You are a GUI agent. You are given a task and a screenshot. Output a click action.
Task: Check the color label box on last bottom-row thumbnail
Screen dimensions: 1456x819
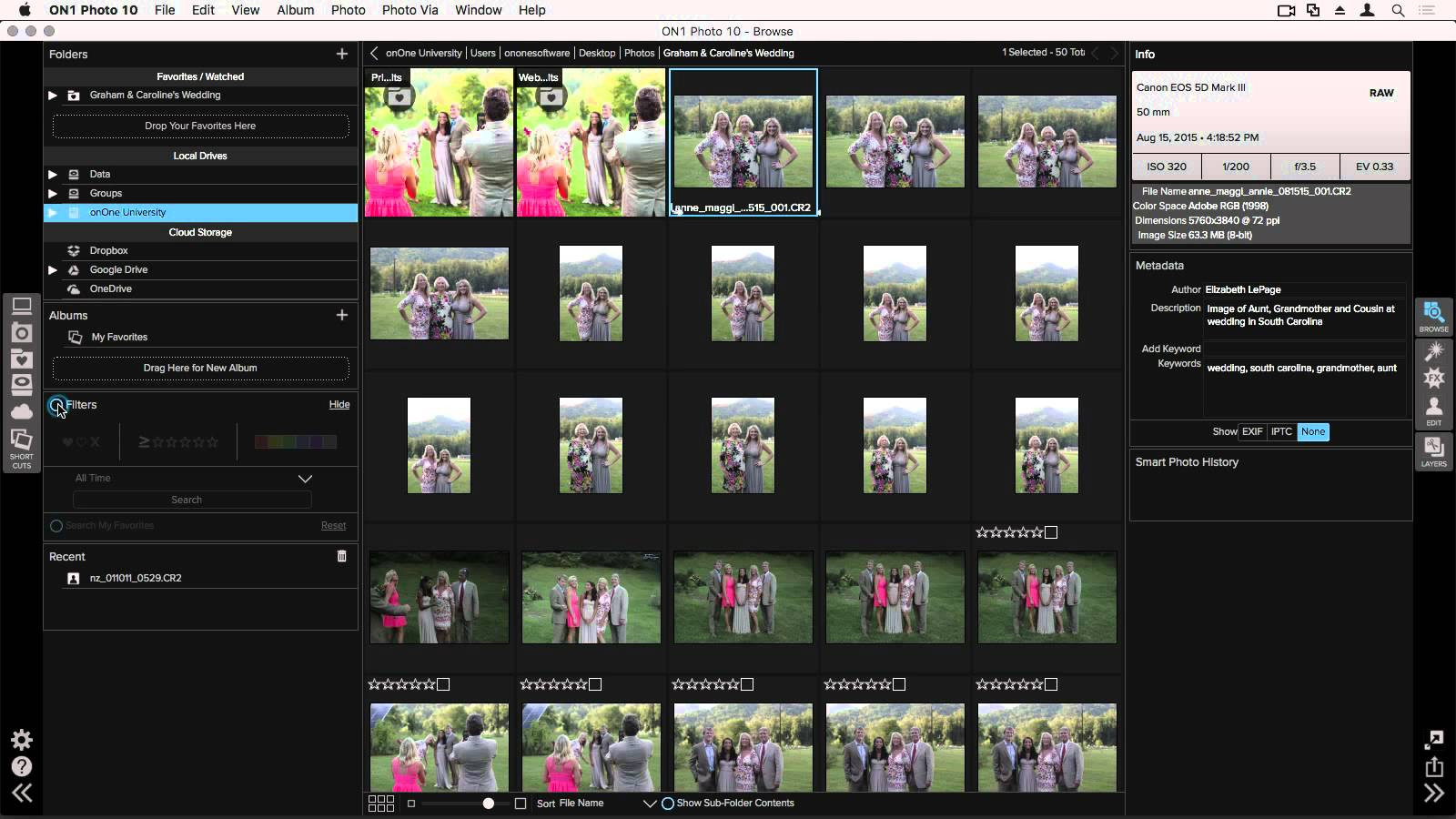click(1051, 684)
